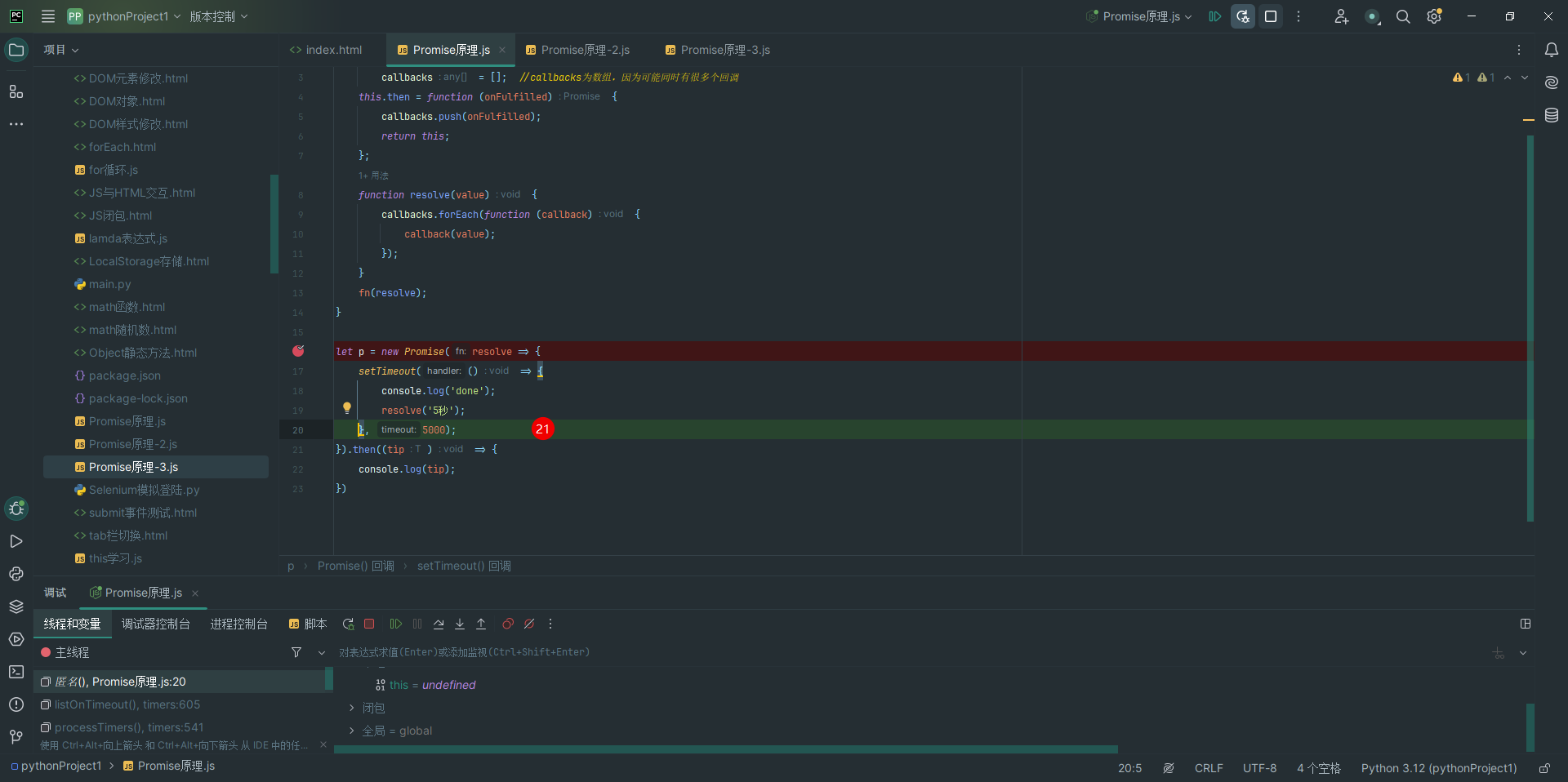The height and width of the screenshot is (782, 1568).
Task: Open main.py in project tree
Action: coord(109,284)
